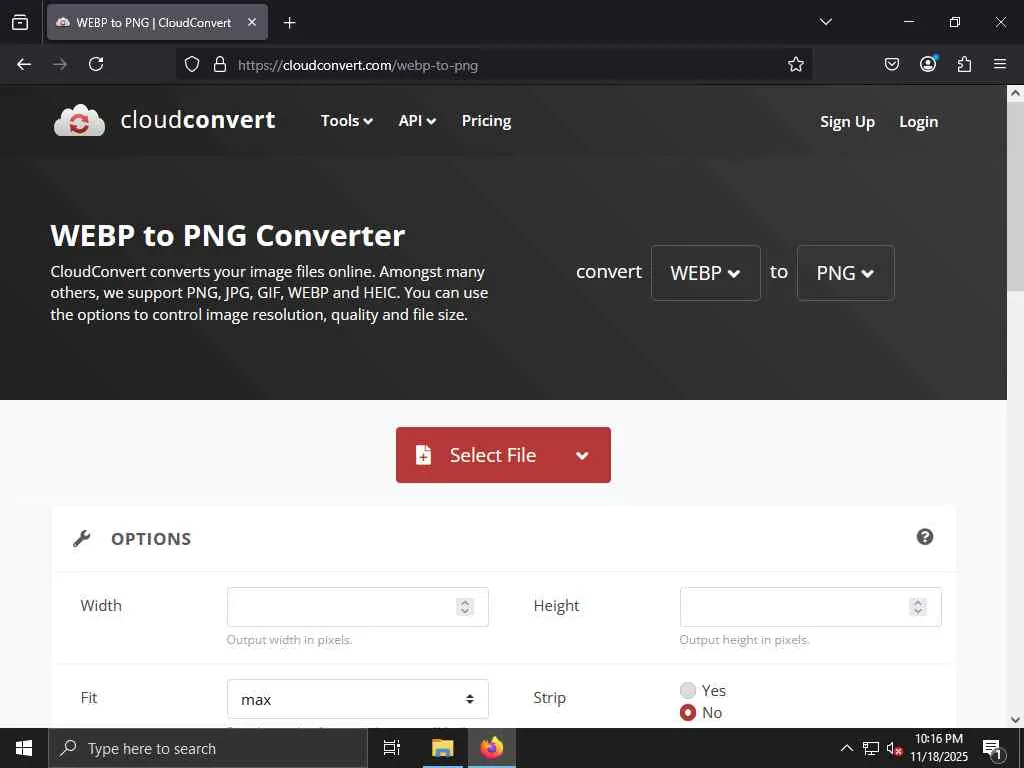
Task: Click the cloudconvert cloud logo
Action: point(79,121)
